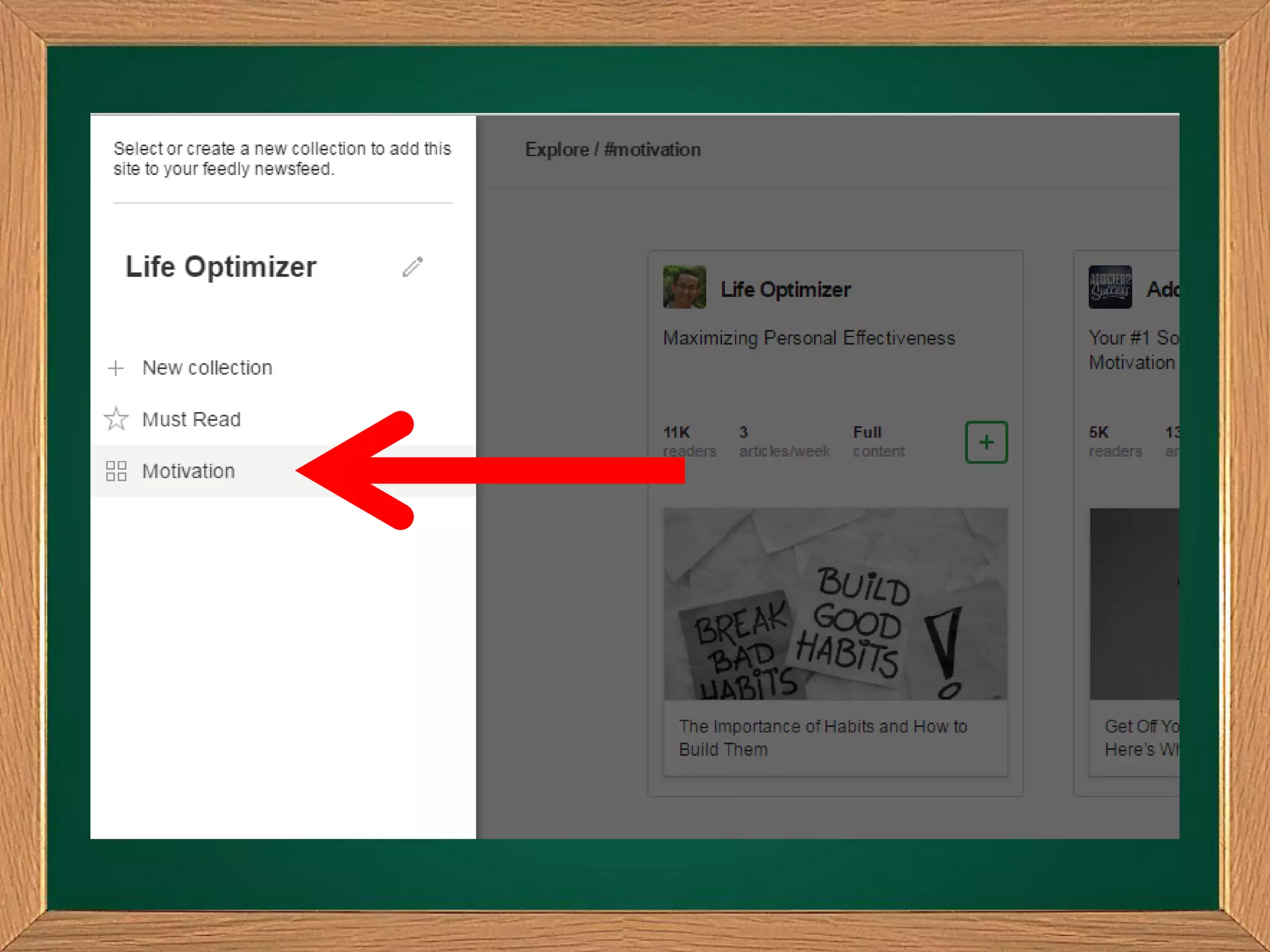The width and height of the screenshot is (1270, 952).
Task: Click the 11K readers statistic
Action: tap(689, 441)
